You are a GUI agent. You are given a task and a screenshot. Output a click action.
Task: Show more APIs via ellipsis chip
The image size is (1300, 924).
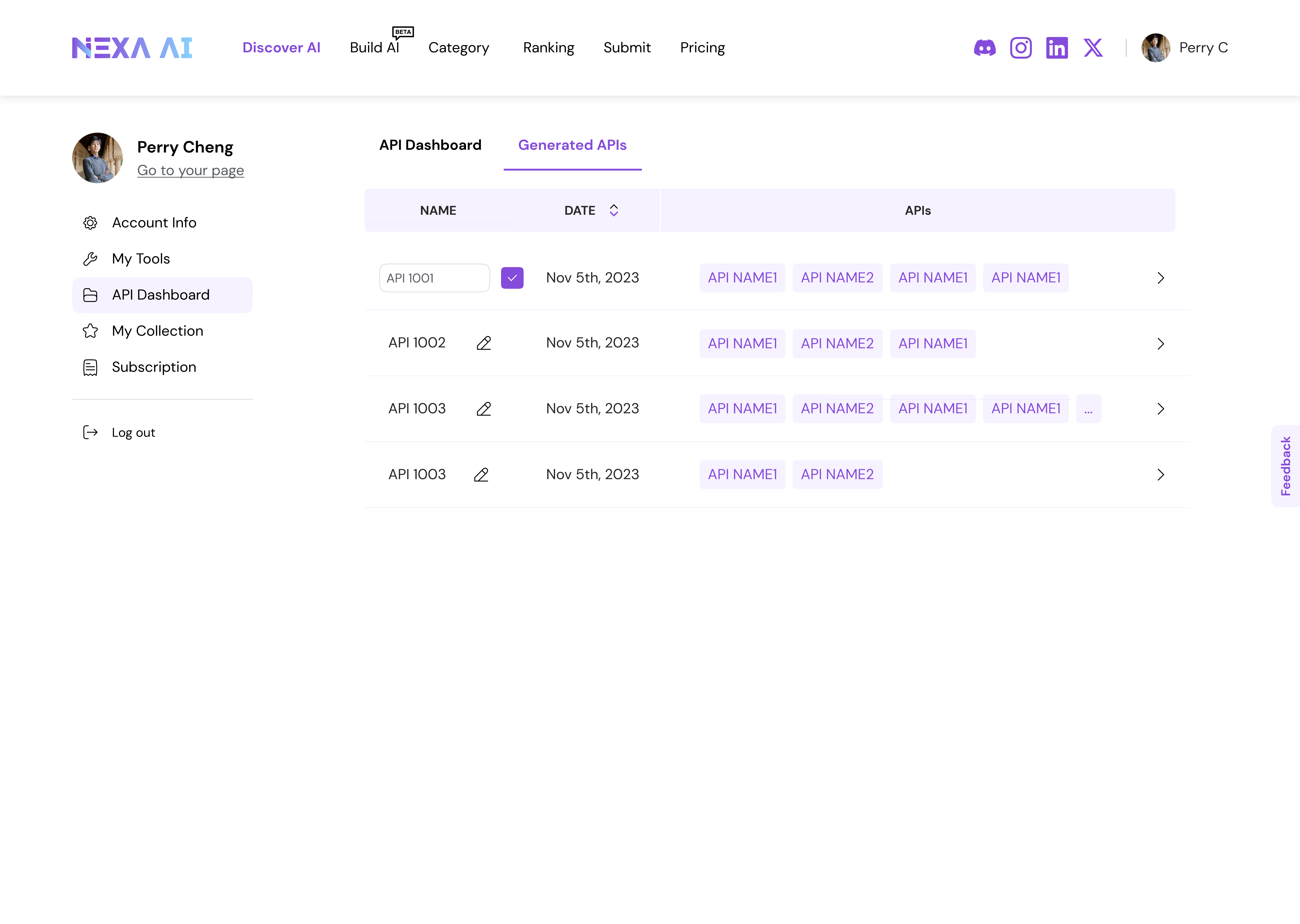pos(1088,409)
